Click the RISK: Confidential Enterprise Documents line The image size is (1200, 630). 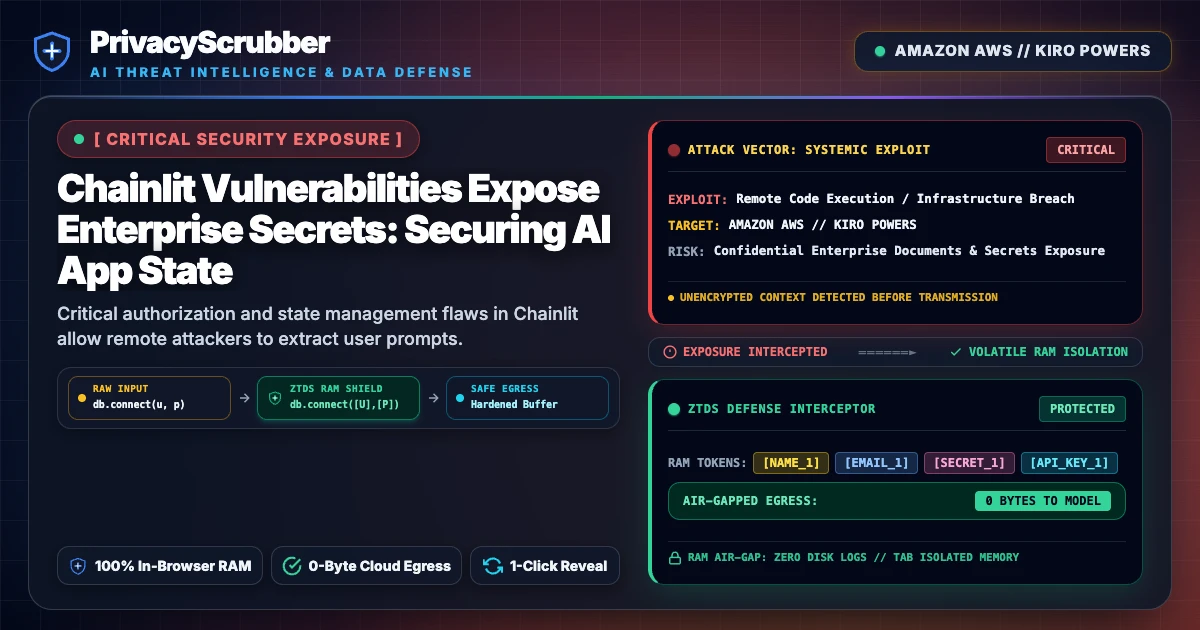tap(886, 250)
